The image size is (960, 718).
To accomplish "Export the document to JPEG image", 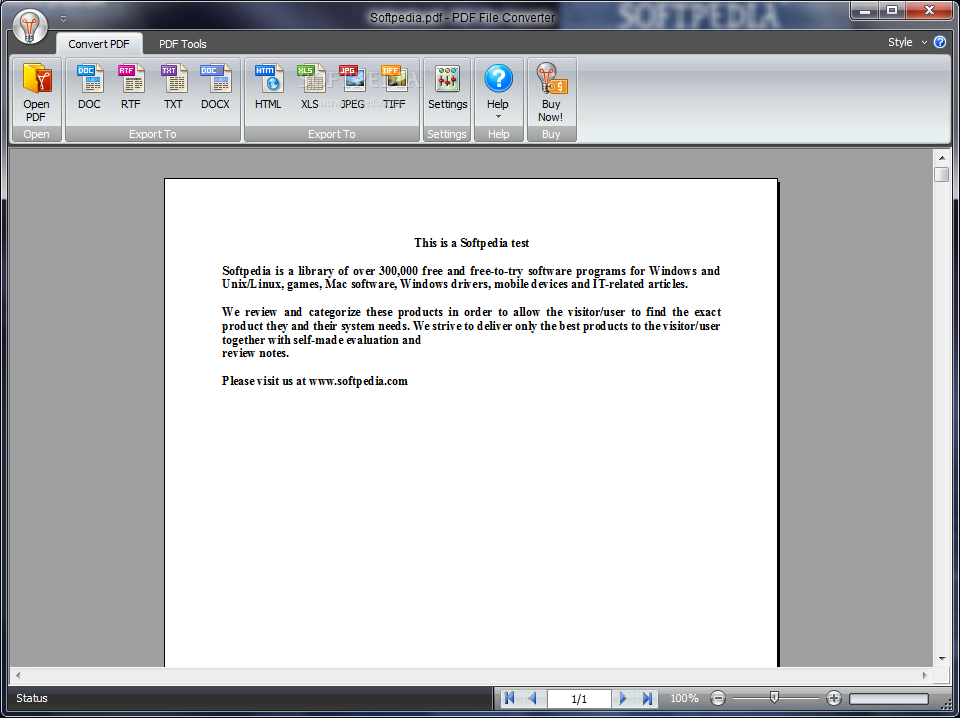I will click(x=352, y=86).
